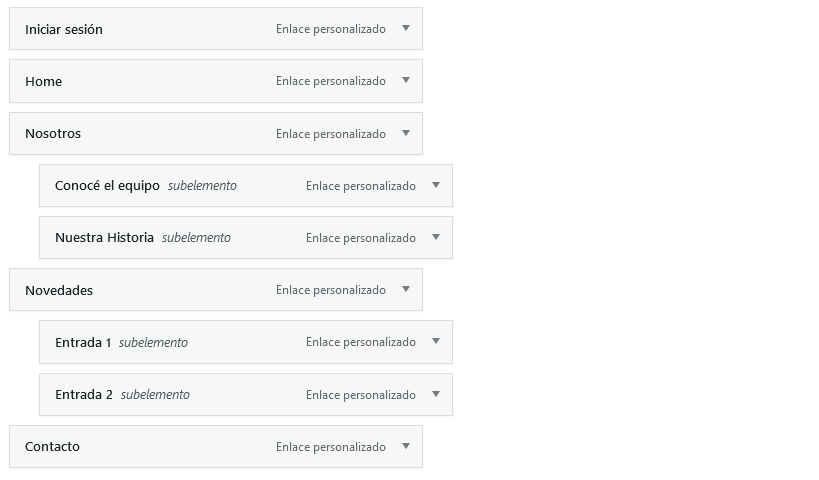Click the Home menu item title
819x480 pixels.
click(x=43, y=81)
